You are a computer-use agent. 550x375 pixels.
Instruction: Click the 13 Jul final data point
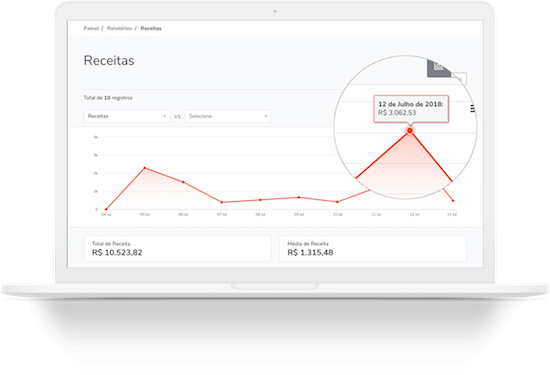[453, 201]
